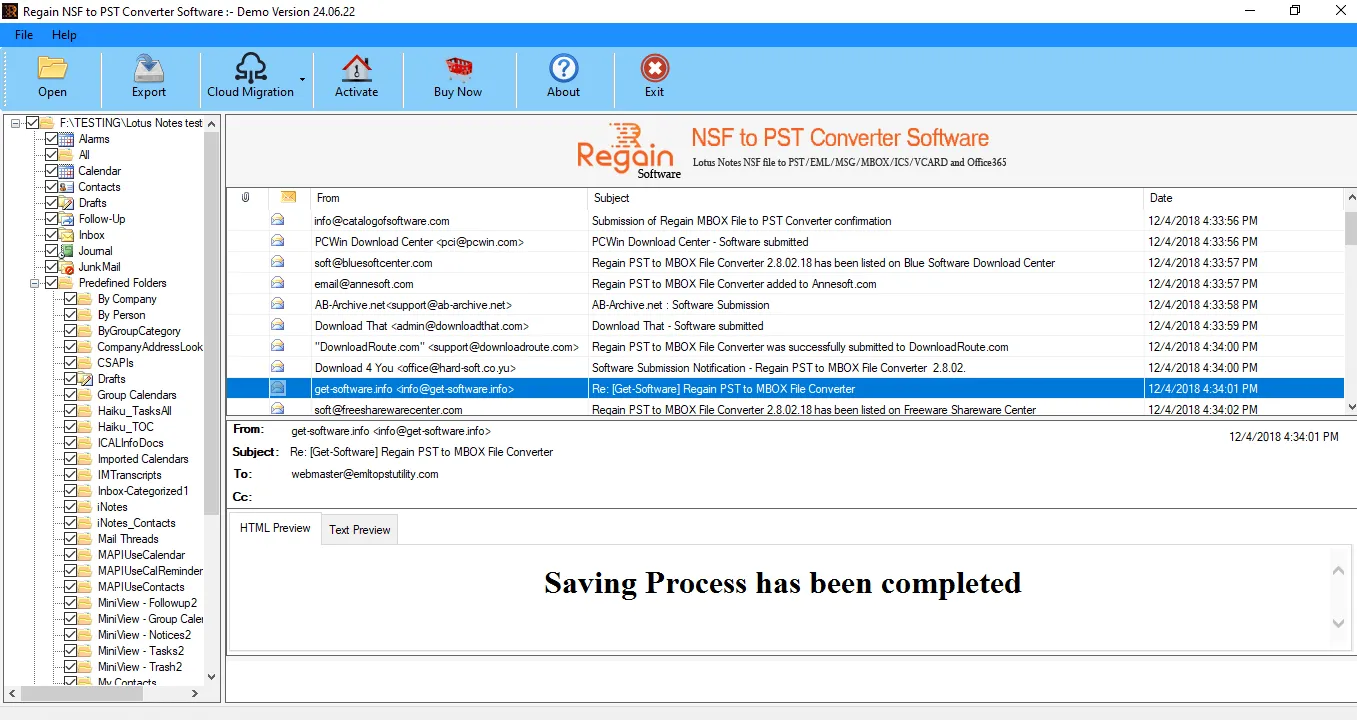This screenshot has height=720, width=1357.
Task: Uncheck the Calendar folder checkbox
Action: coord(52,171)
